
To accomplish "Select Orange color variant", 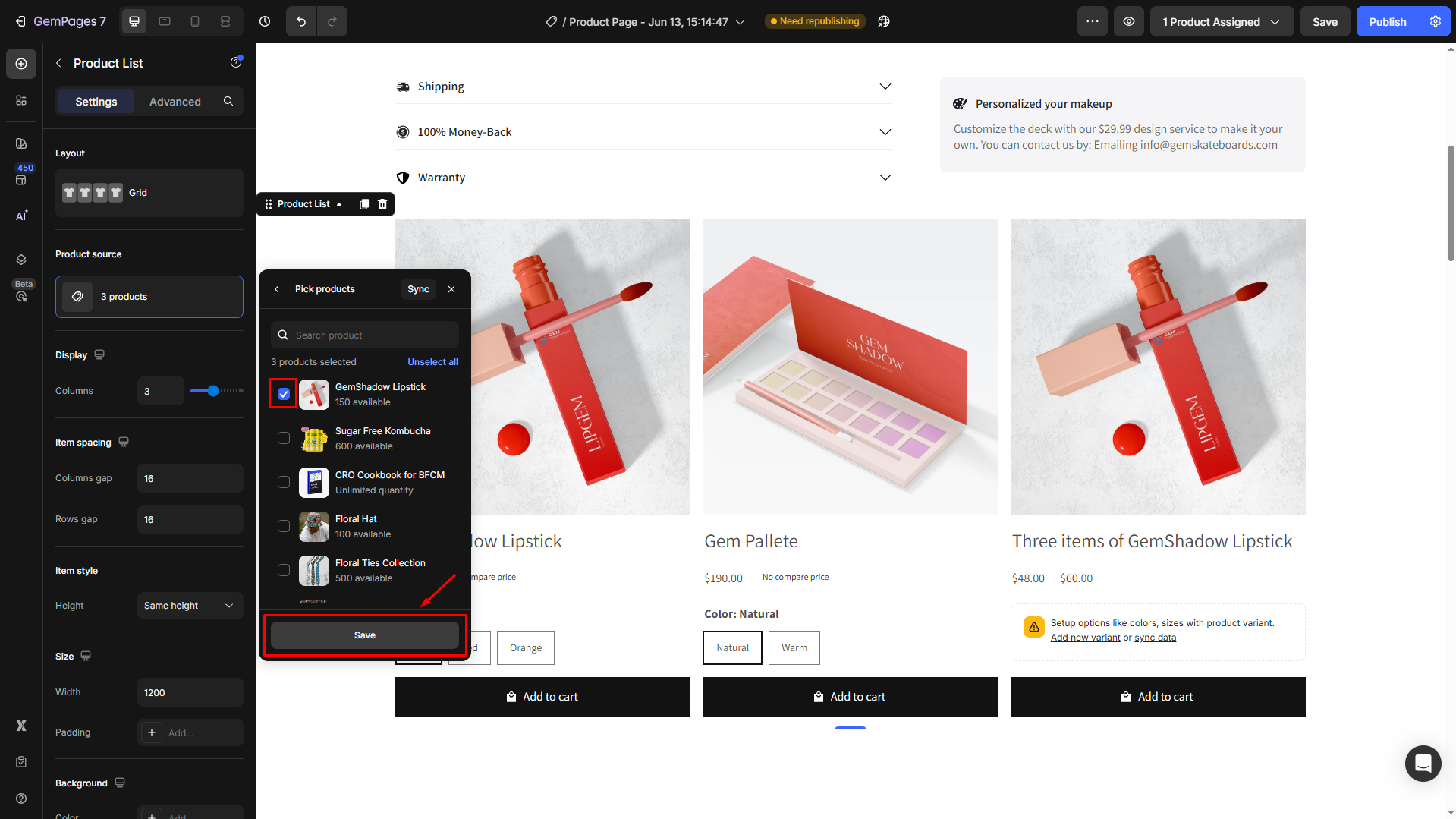I will pos(526,647).
